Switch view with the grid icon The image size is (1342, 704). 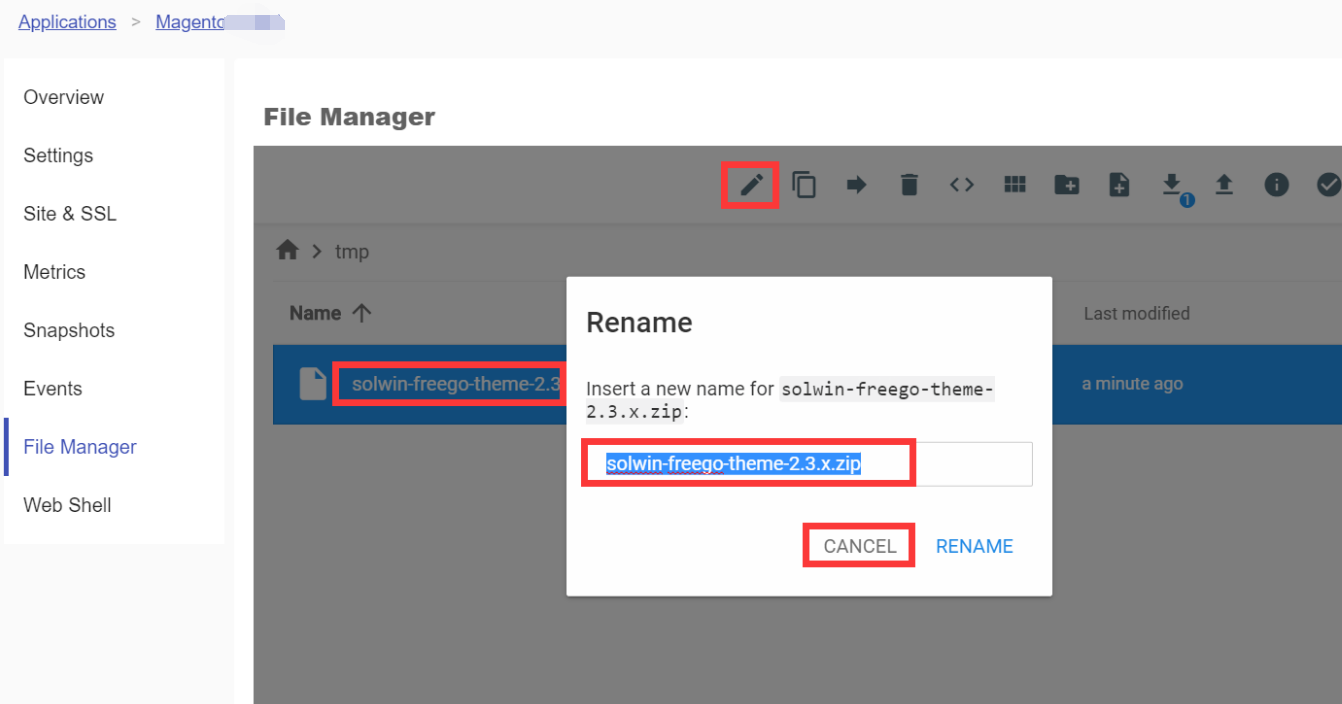pyautogui.click(x=1015, y=185)
